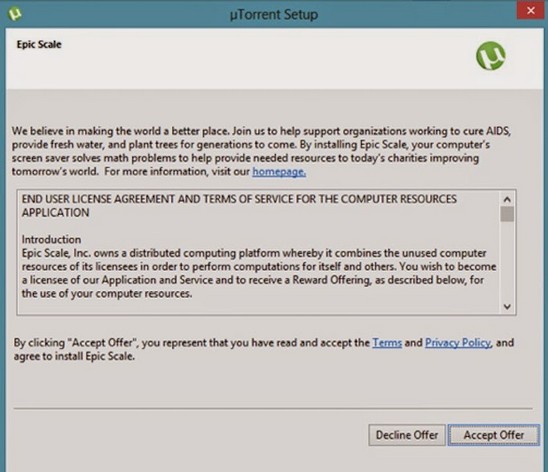Image resolution: width=548 pixels, height=472 pixels.
Task: Decline the Epic Scale offer
Action: click(407, 435)
